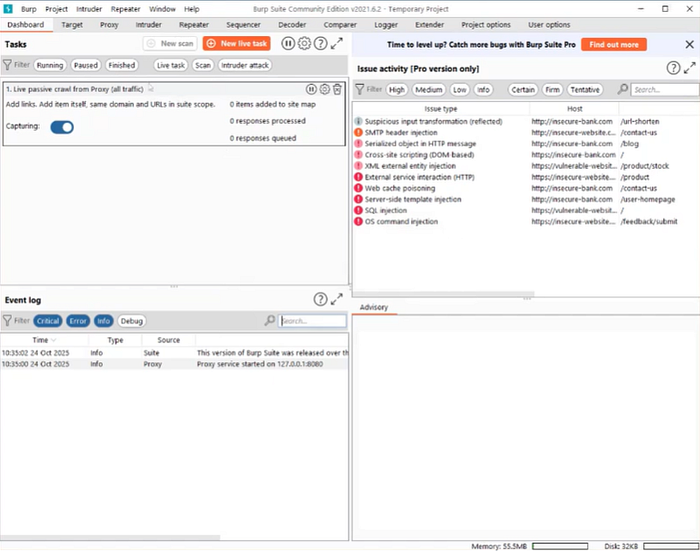The height and width of the screenshot is (551, 700).
Task: Click the Suspicious input transformation info icon
Action: [x=358, y=121]
